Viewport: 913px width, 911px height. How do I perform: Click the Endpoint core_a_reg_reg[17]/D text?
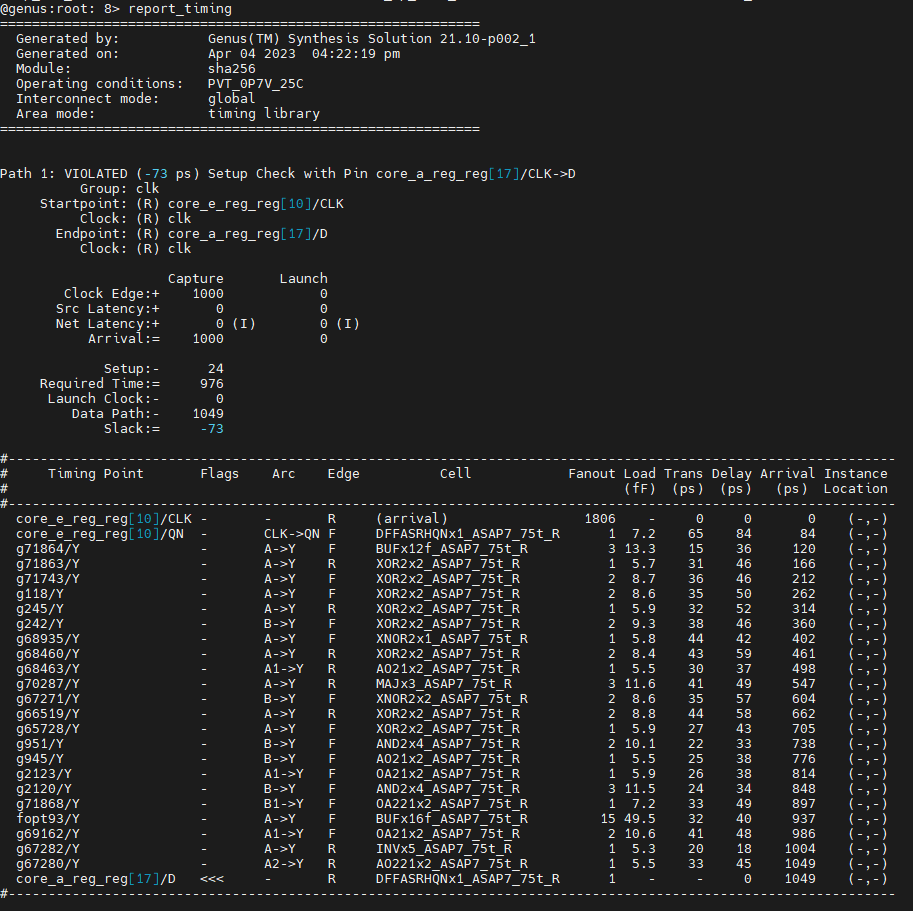(x=247, y=233)
